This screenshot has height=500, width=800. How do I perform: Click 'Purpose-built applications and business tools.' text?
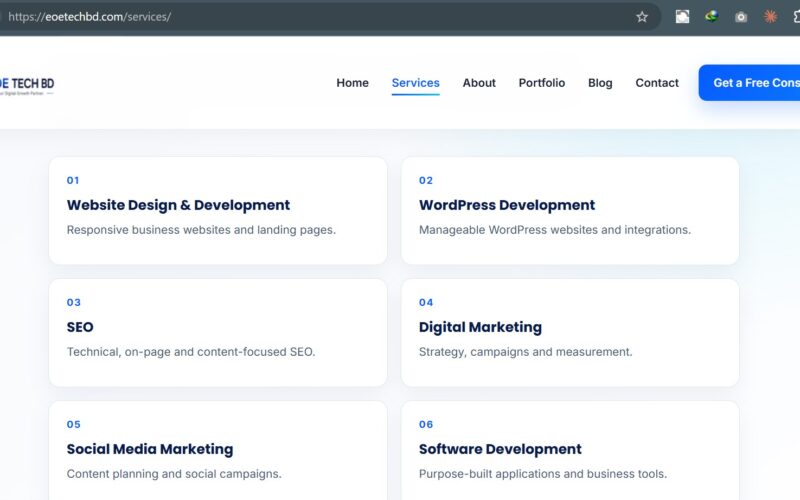tap(543, 474)
